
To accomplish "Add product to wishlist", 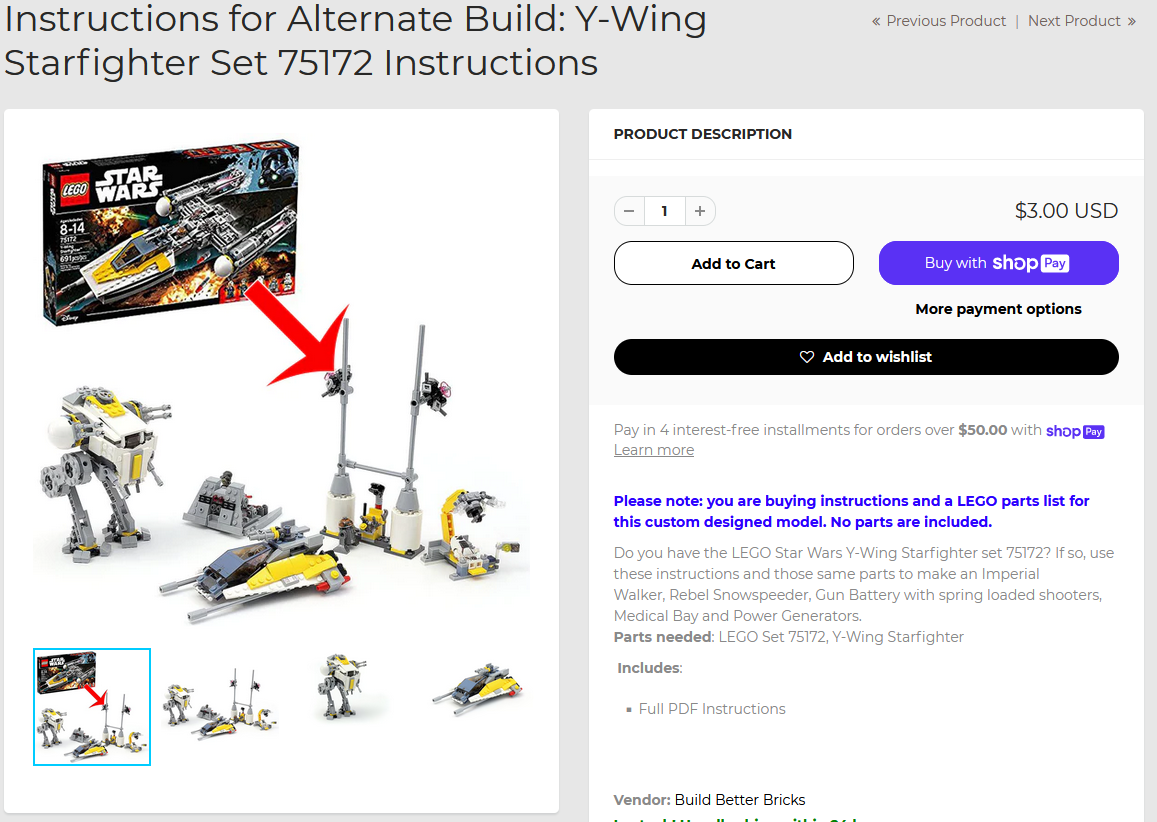I will 866,357.
